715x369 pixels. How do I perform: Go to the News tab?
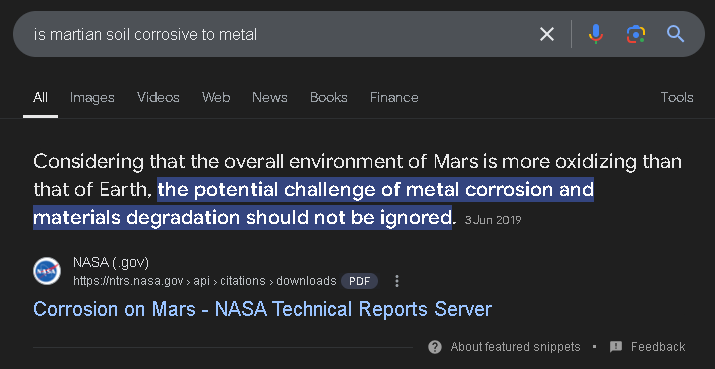click(x=270, y=98)
